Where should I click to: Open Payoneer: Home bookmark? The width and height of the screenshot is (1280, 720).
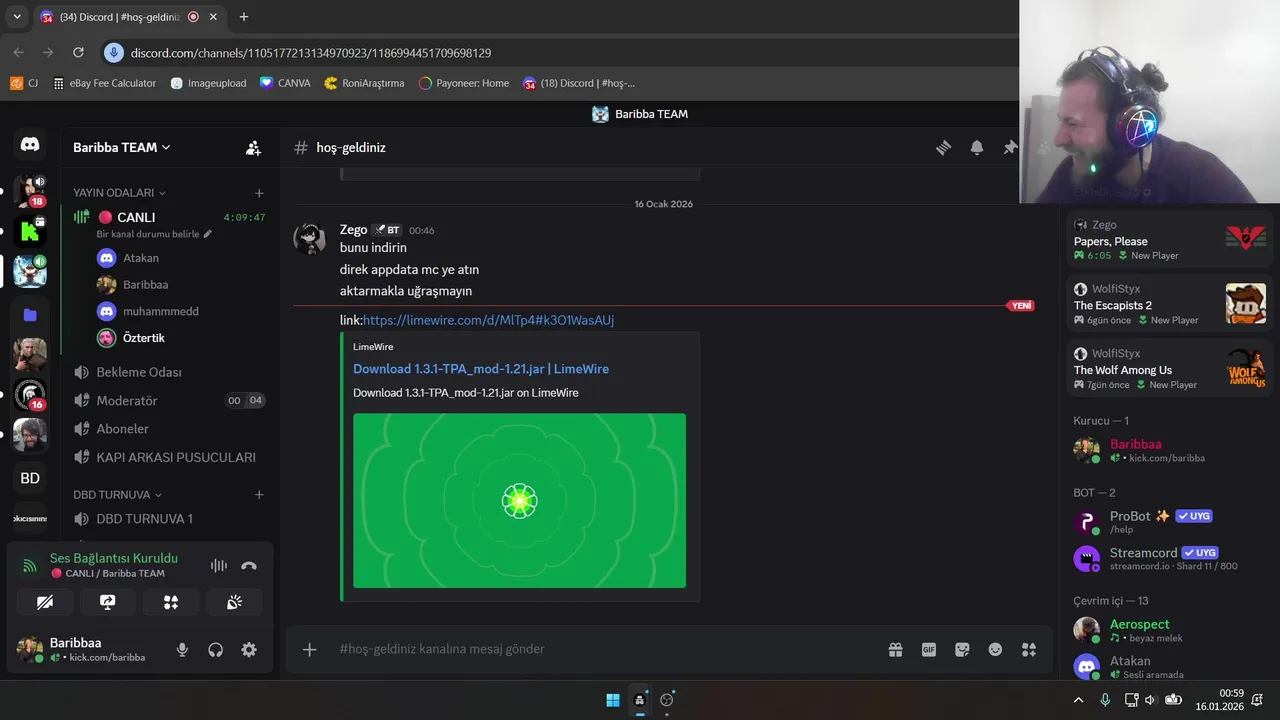click(x=464, y=83)
